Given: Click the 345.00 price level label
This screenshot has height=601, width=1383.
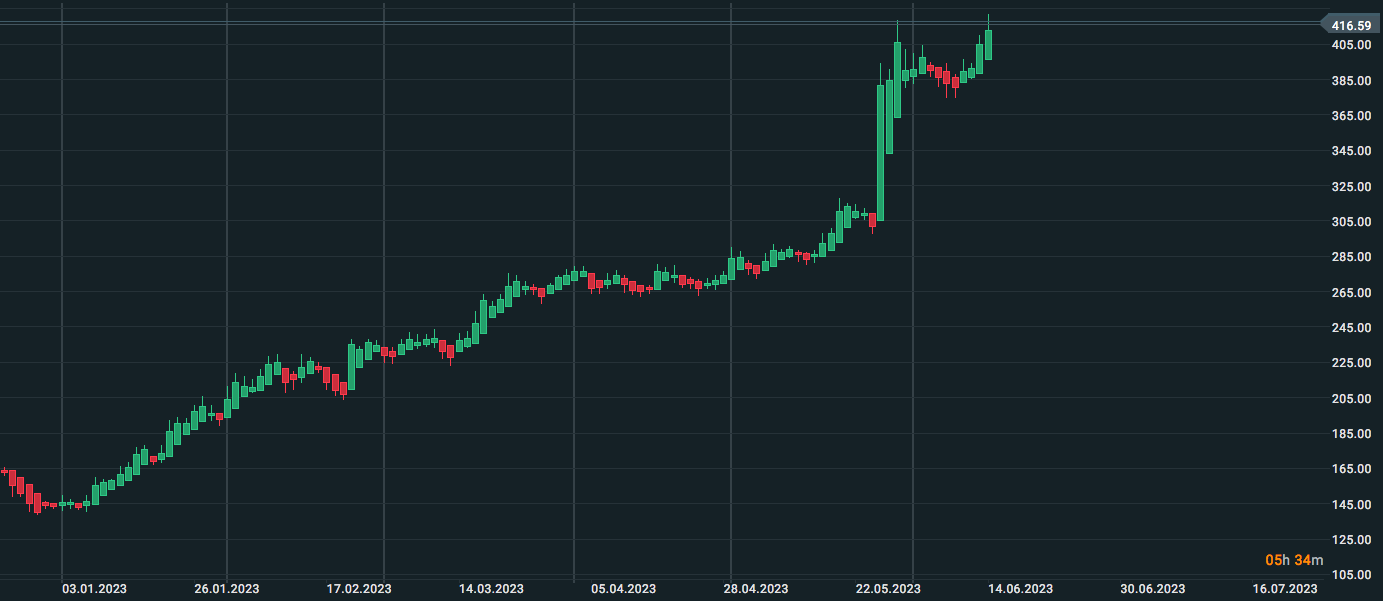Looking at the screenshot, I should tap(1351, 151).
